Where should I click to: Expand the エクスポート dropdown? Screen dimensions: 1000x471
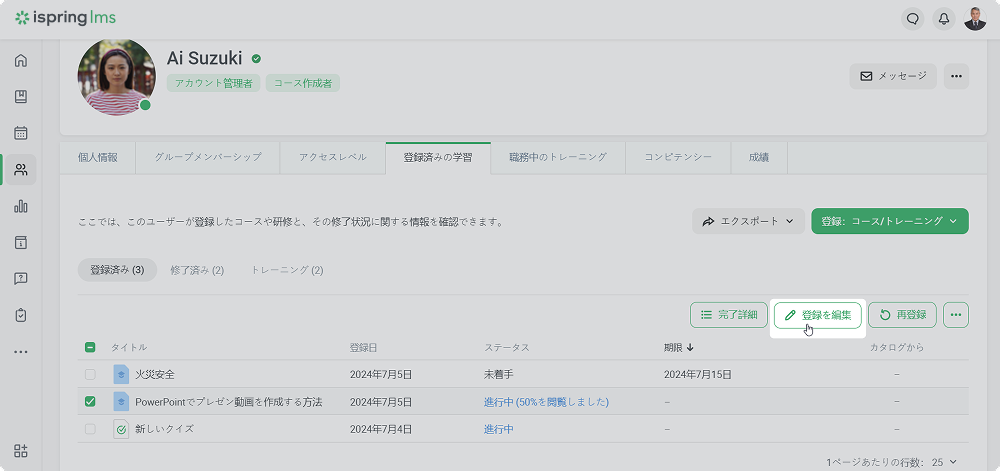pyautogui.click(x=748, y=221)
